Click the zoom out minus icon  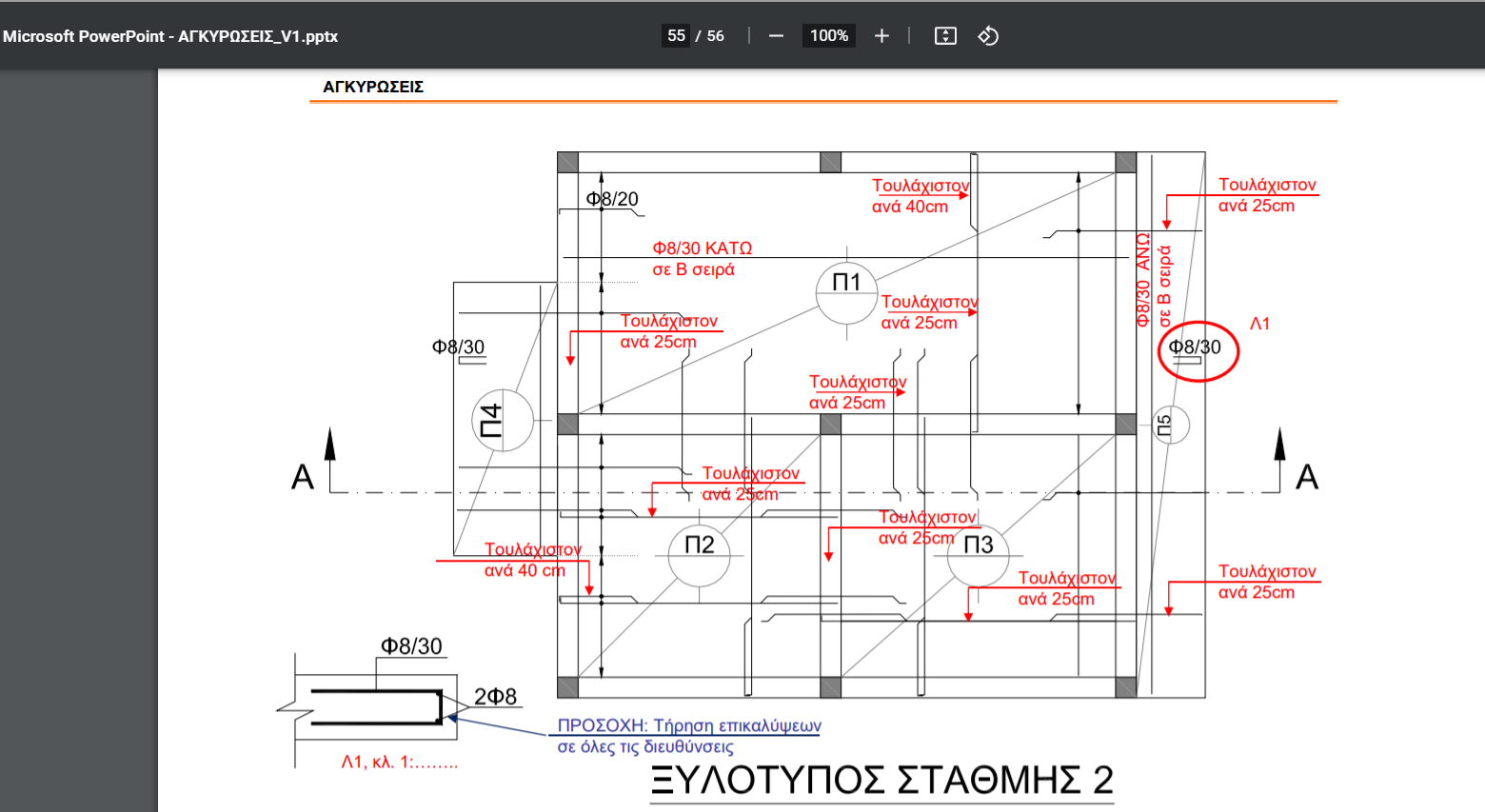point(776,36)
